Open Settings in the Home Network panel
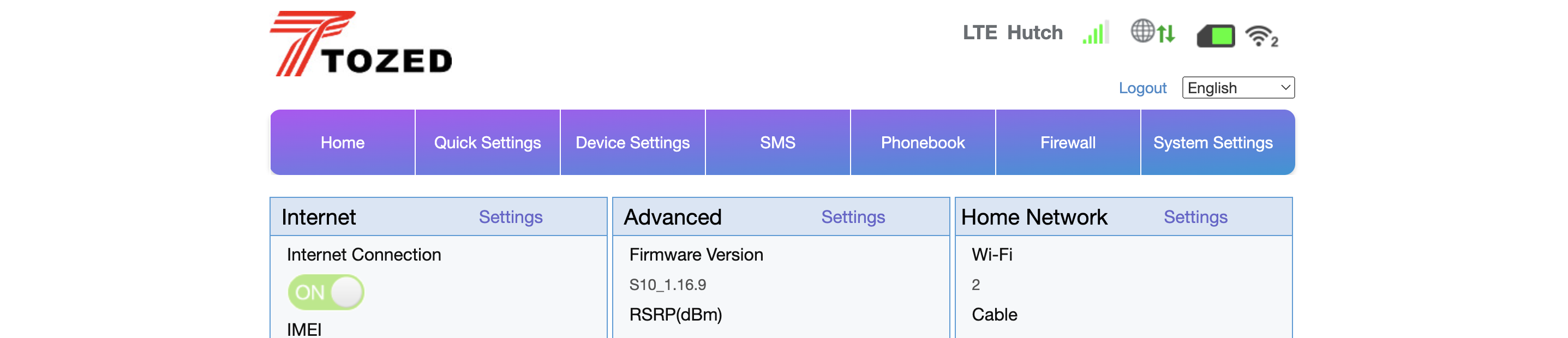The image size is (1568, 338). (1195, 217)
